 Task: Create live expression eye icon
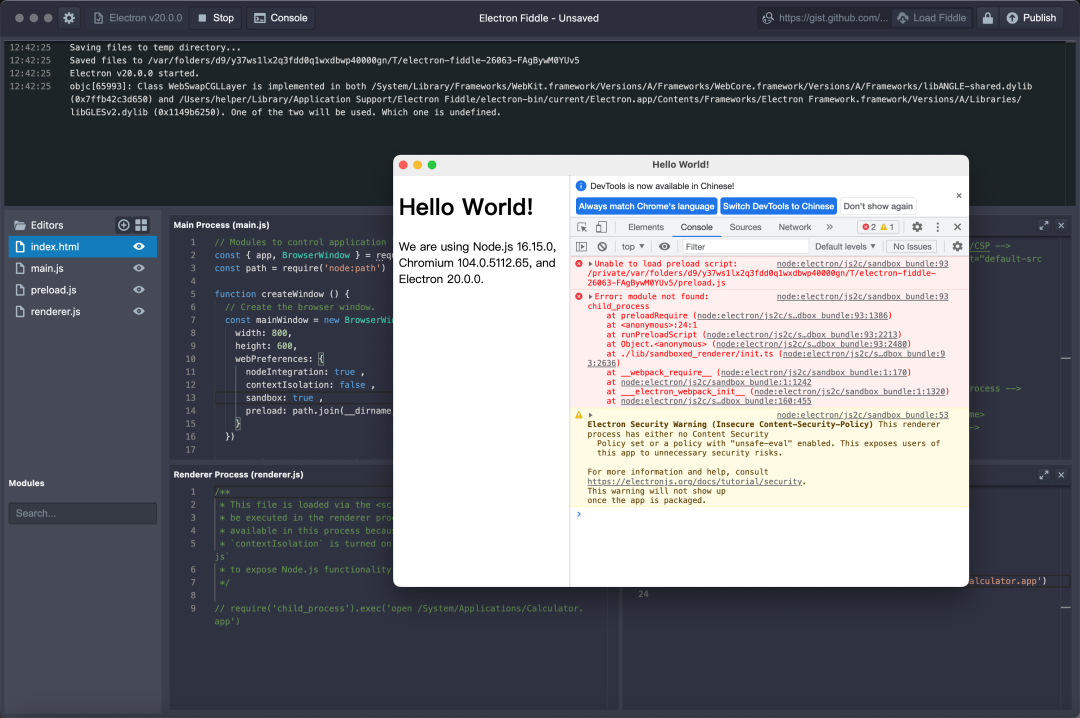[664, 247]
